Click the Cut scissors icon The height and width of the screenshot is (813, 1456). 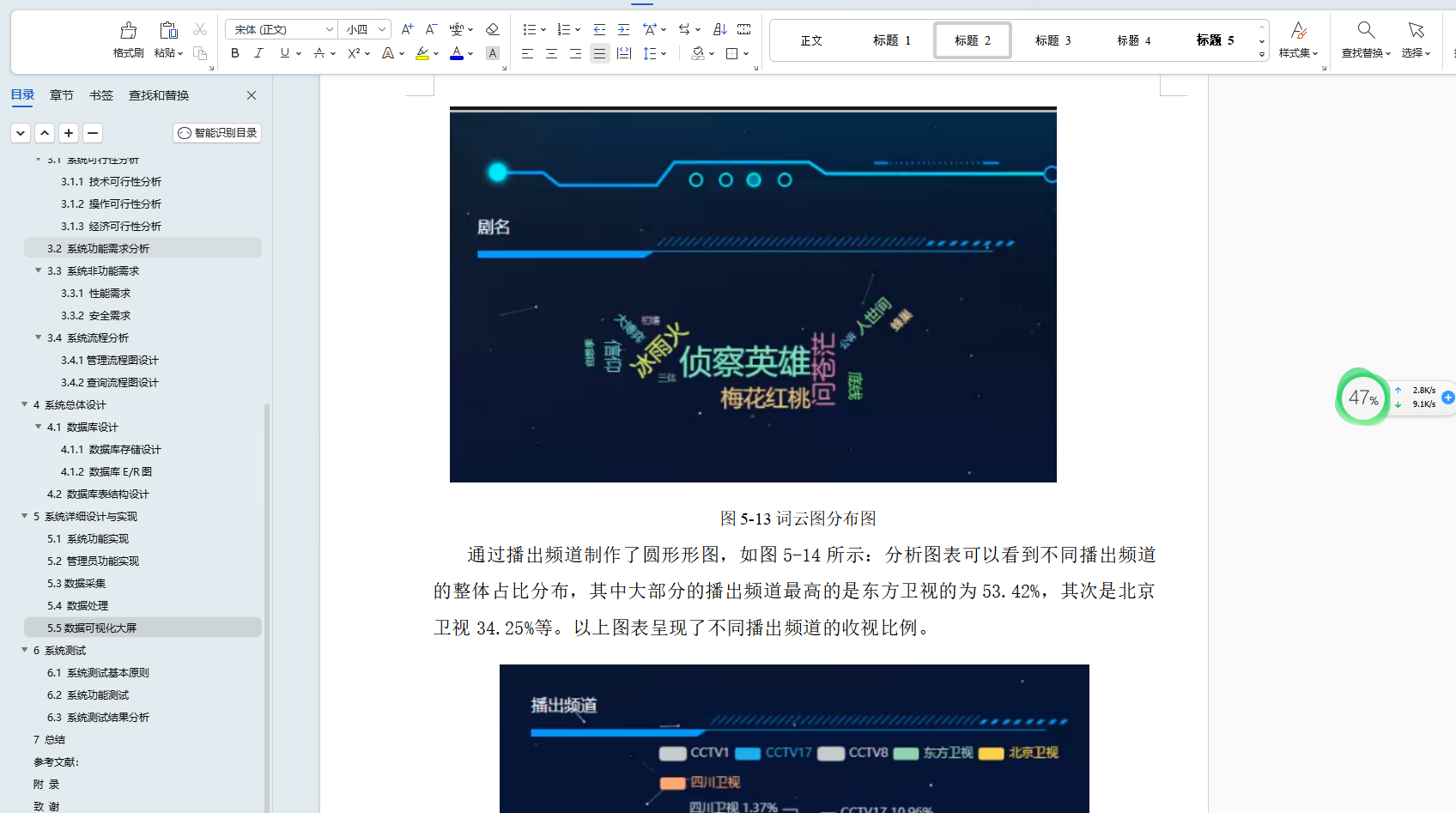click(x=200, y=29)
